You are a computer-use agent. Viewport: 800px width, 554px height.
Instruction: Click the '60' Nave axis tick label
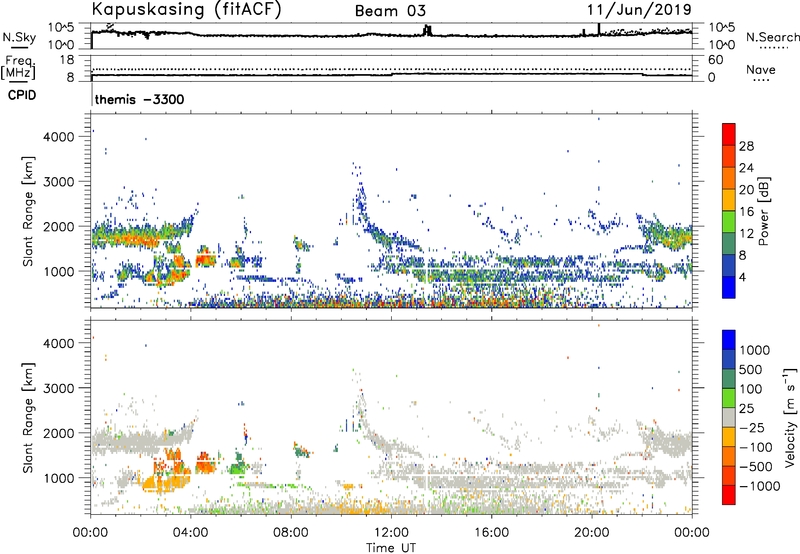click(x=715, y=60)
